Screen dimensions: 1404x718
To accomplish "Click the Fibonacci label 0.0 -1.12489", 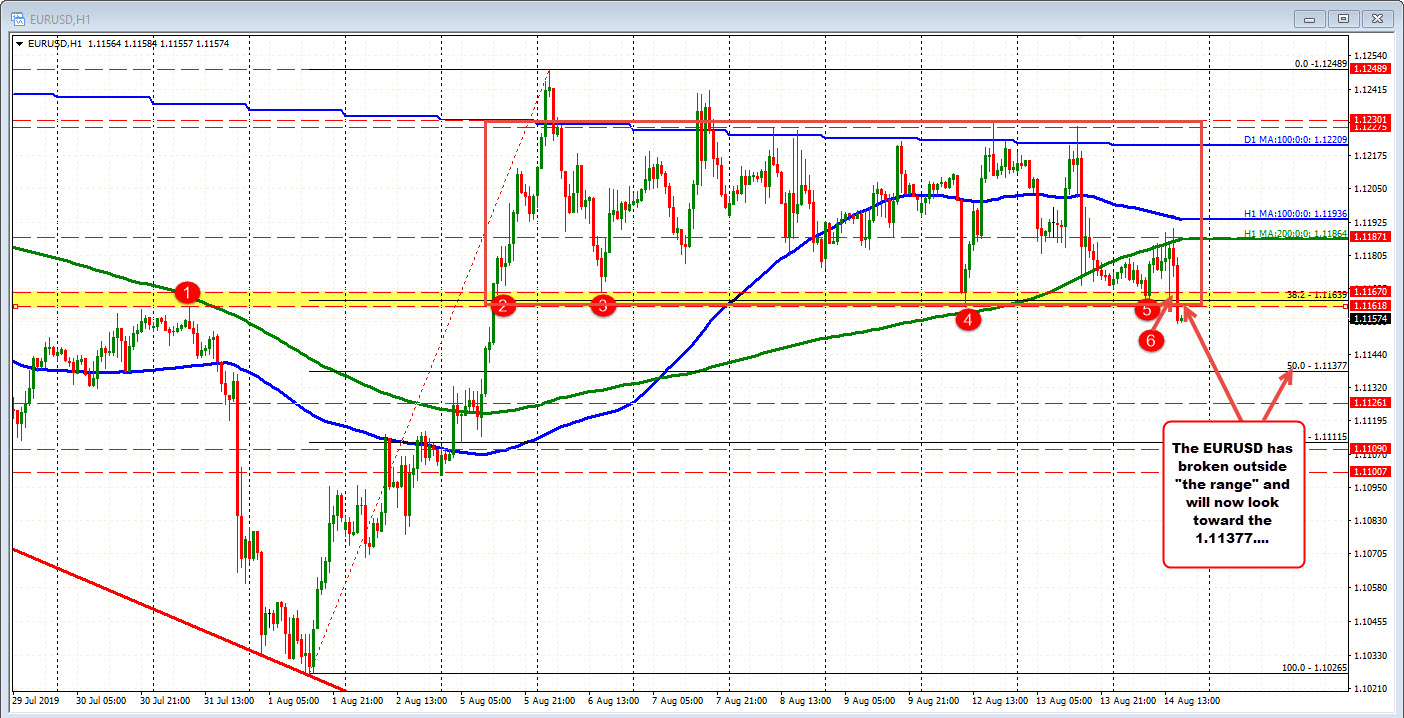I will pos(1320,63).
